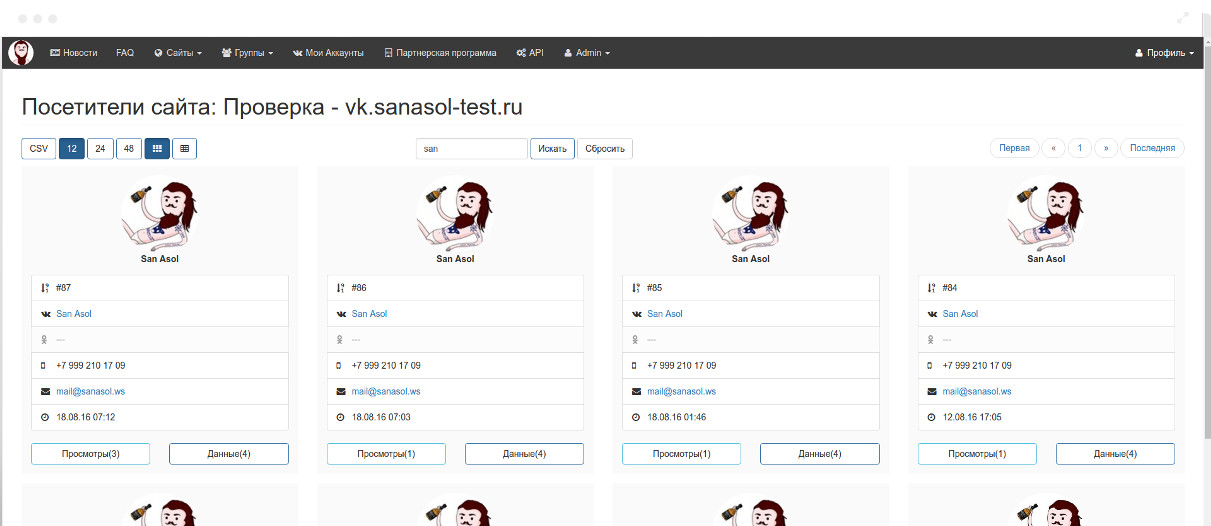The height and width of the screenshot is (526, 1211).
Task: Click the avatar on visitor #84 card
Action: [1046, 213]
